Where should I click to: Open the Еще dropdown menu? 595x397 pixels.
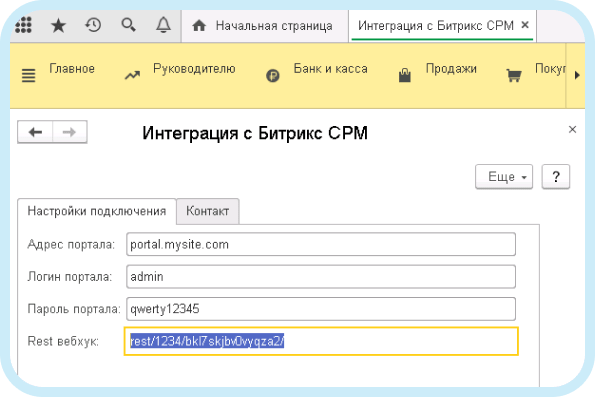[x=504, y=176]
